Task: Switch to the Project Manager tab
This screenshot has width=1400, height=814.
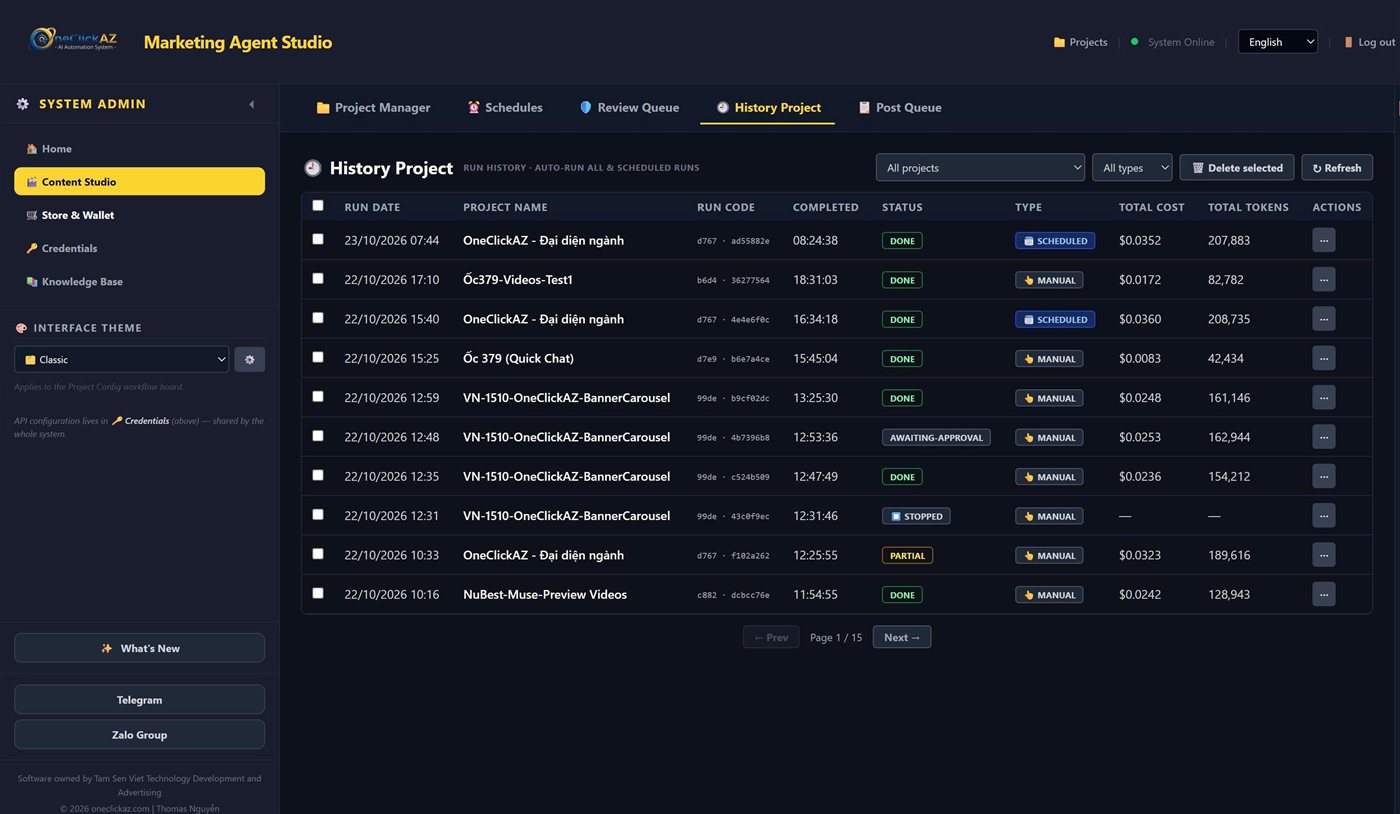Action: point(373,108)
